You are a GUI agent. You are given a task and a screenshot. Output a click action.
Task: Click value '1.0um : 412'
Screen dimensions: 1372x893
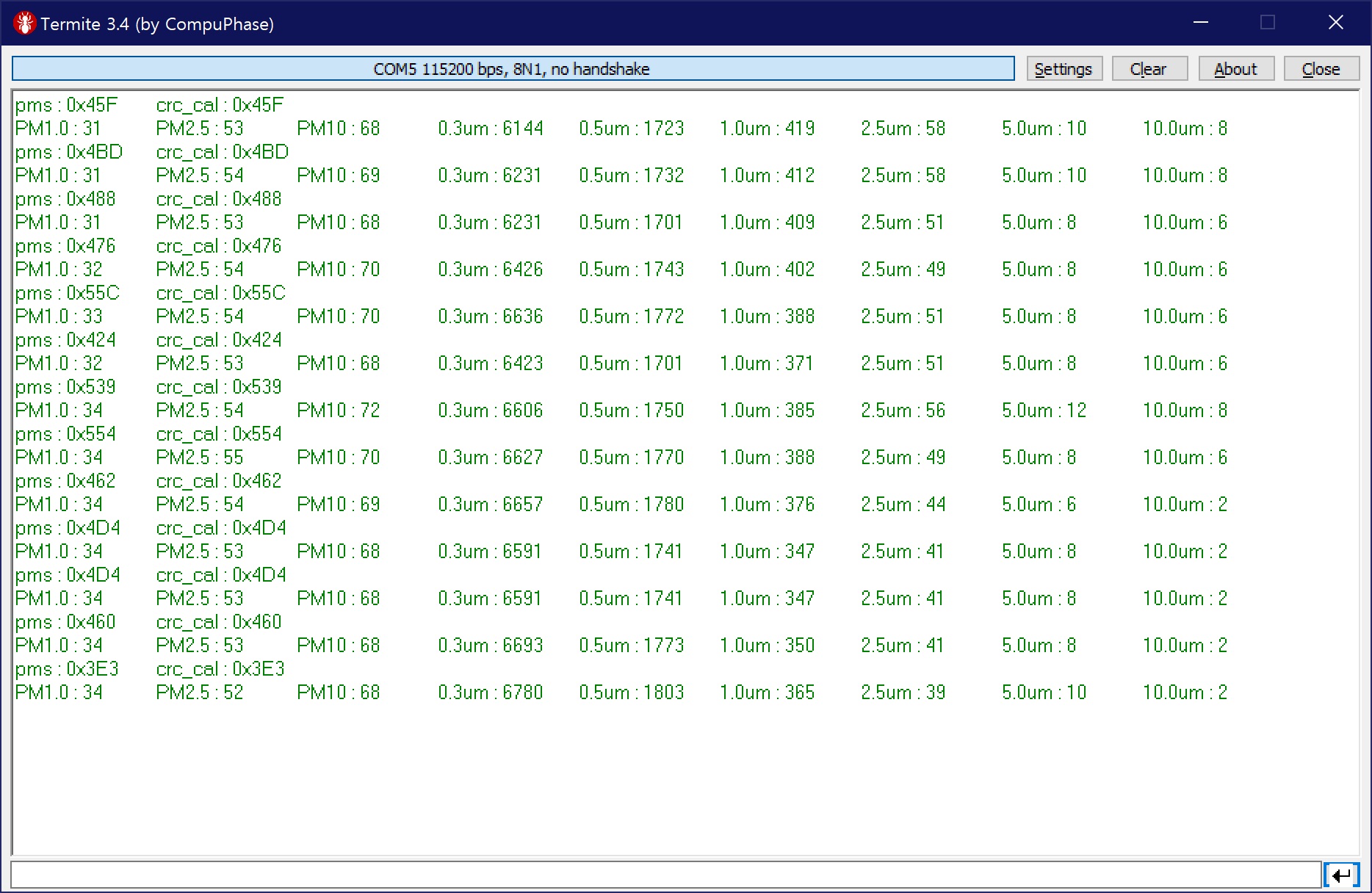point(768,176)
